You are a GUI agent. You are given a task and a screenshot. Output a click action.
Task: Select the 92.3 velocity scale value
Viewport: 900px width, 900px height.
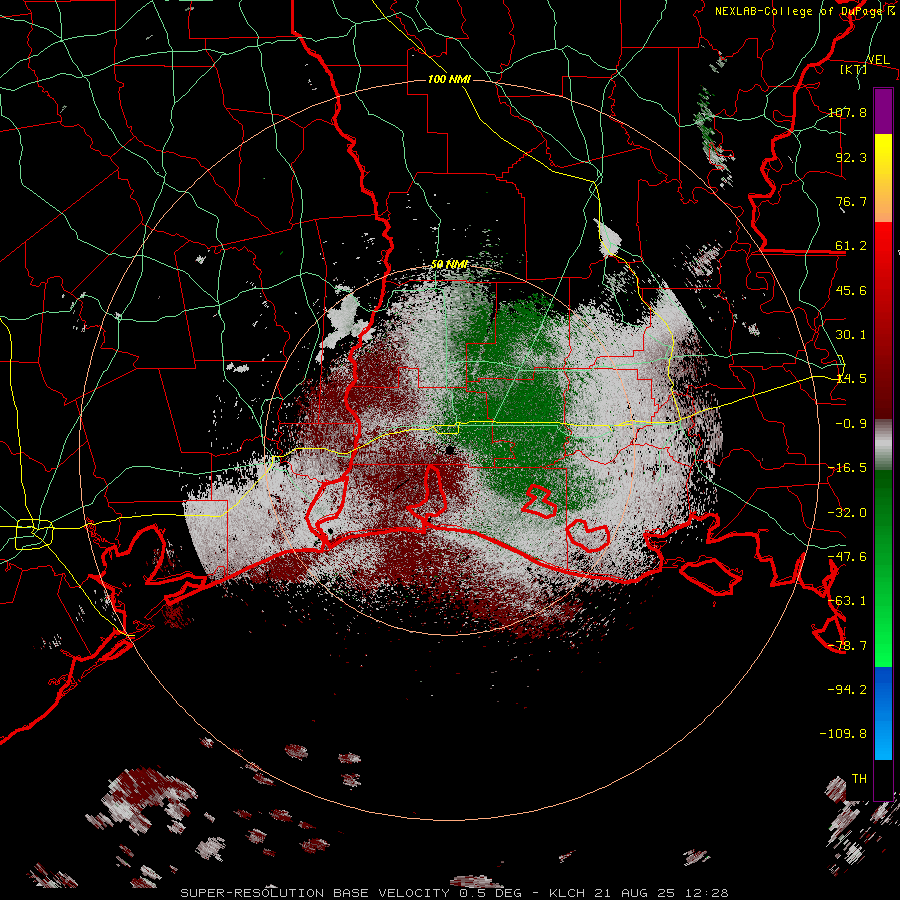click(851, 157)
